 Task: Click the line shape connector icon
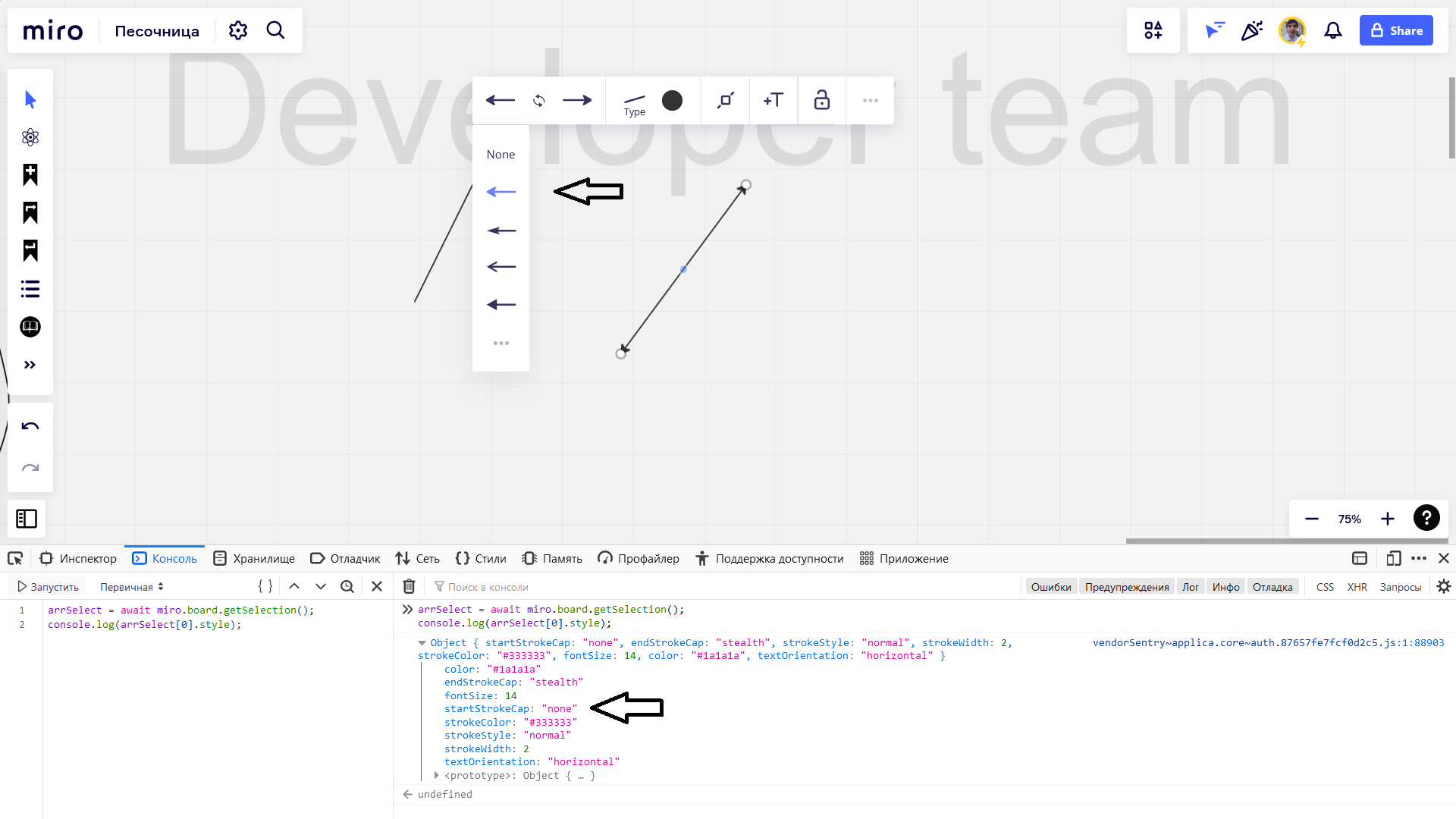click(x=726, y=100)
